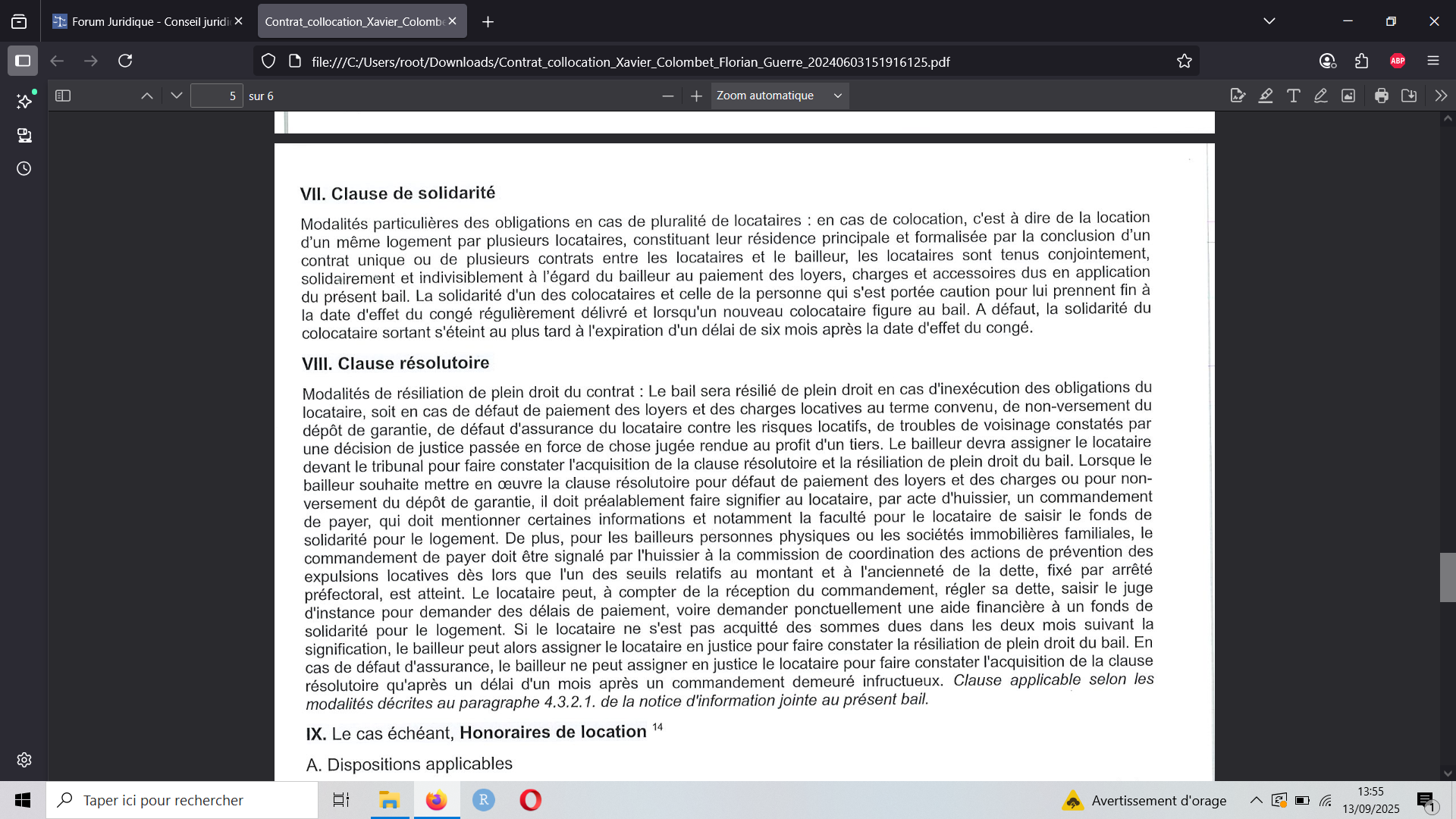
Task: Click the zoom in plus button
Action: point(696,96)
